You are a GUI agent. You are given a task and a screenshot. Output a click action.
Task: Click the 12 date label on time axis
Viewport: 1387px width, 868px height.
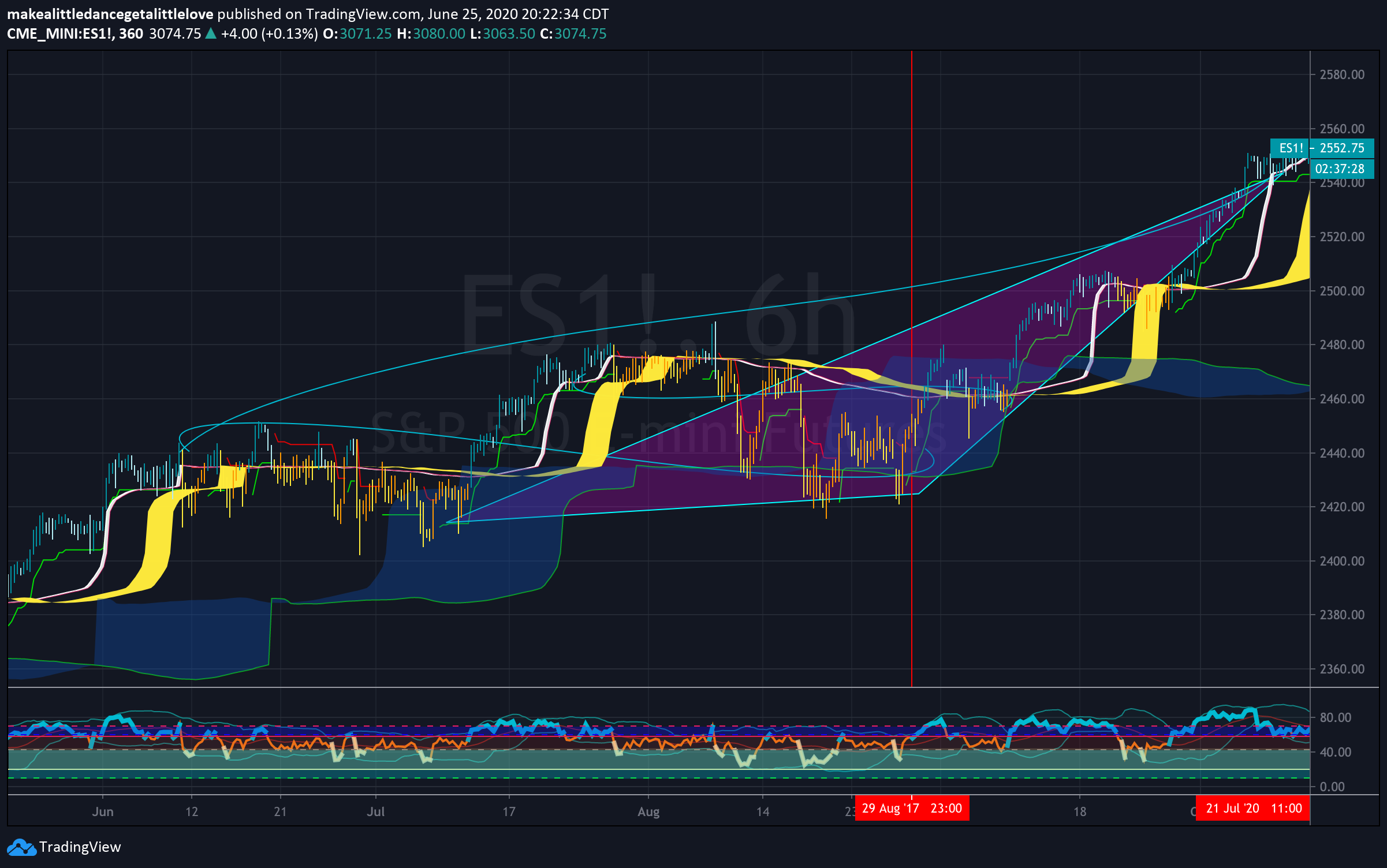pyautogui.click(x=192, y=811)
